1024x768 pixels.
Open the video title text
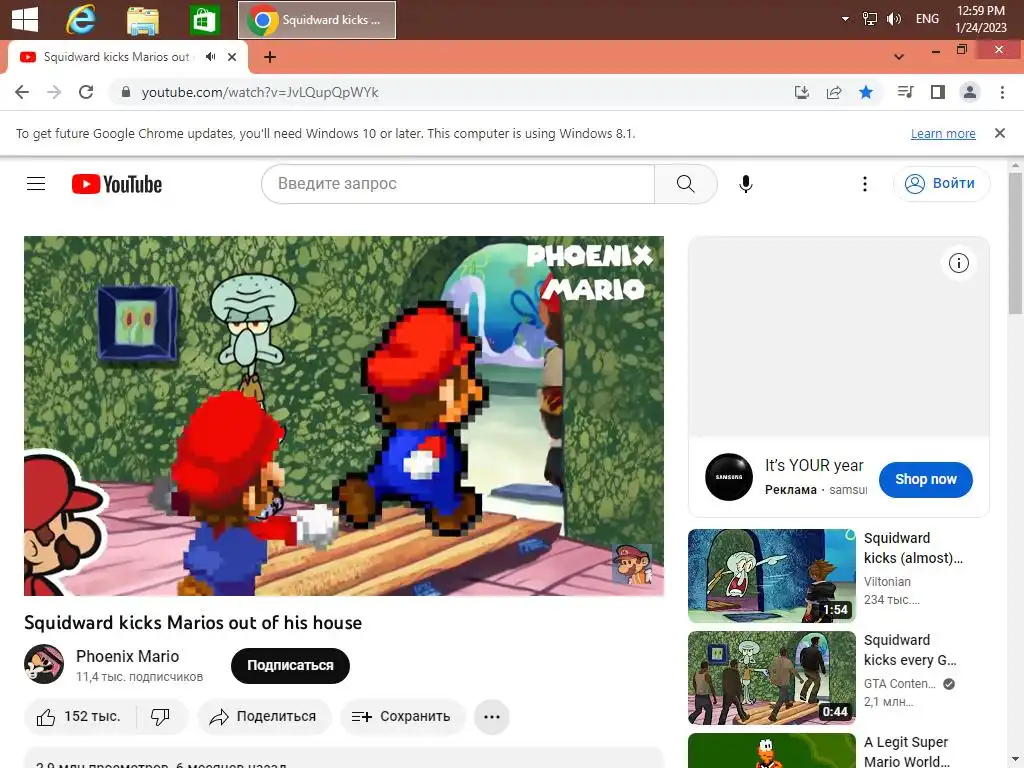193,622
